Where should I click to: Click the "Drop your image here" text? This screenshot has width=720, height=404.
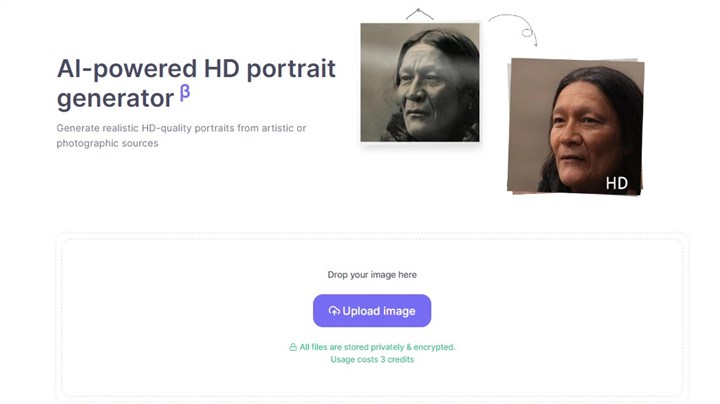click(372, 275)
